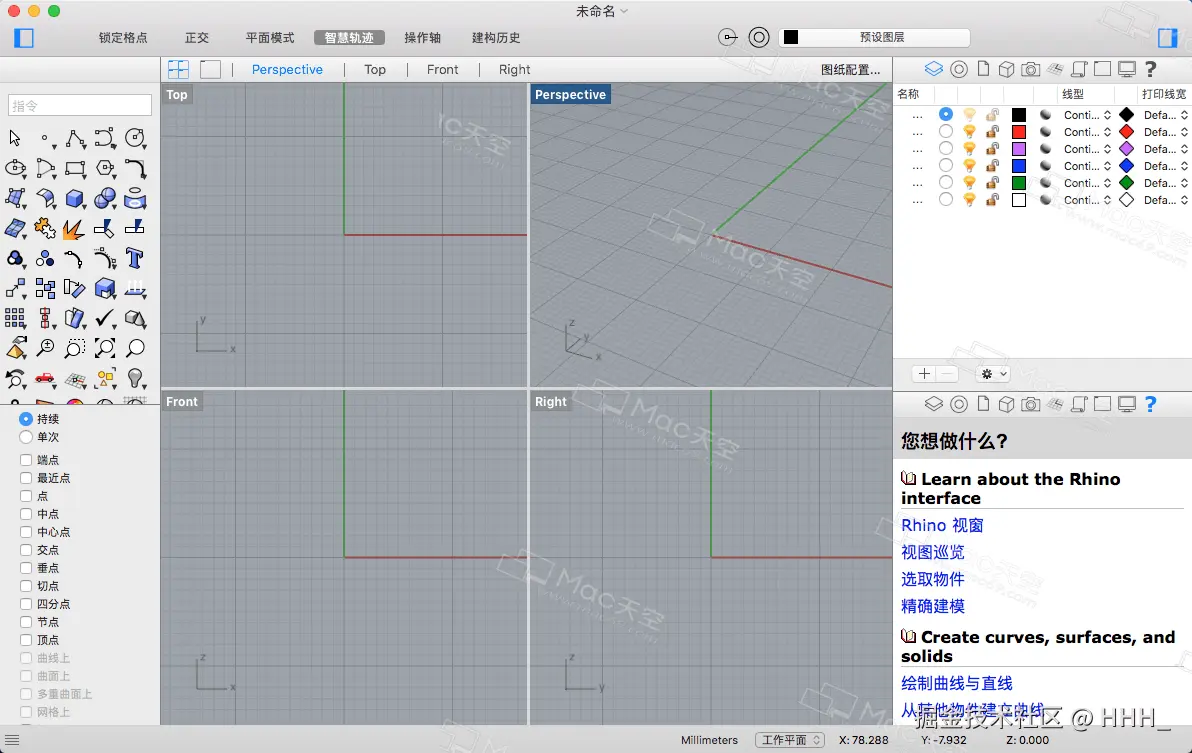Select the Boolean union spheres tool
Screen dimensions: 1192x753
click(x=105, y=198)
